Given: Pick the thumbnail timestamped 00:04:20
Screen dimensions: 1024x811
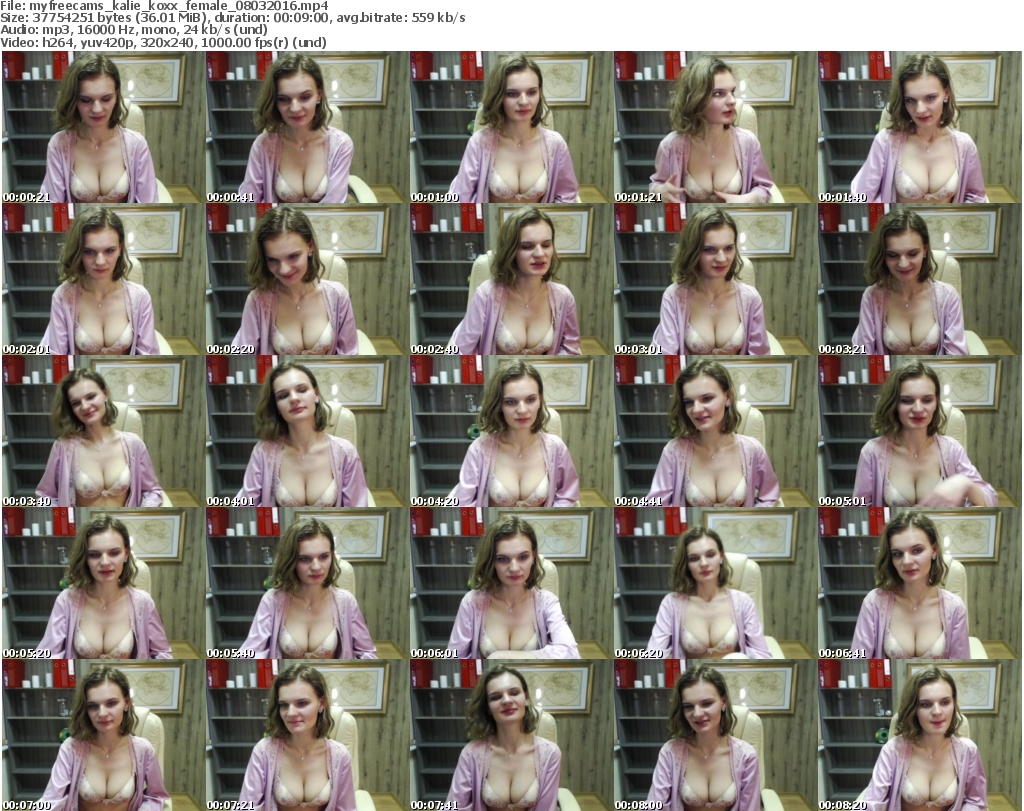Looking at the screenshot, I should point(511,432).
